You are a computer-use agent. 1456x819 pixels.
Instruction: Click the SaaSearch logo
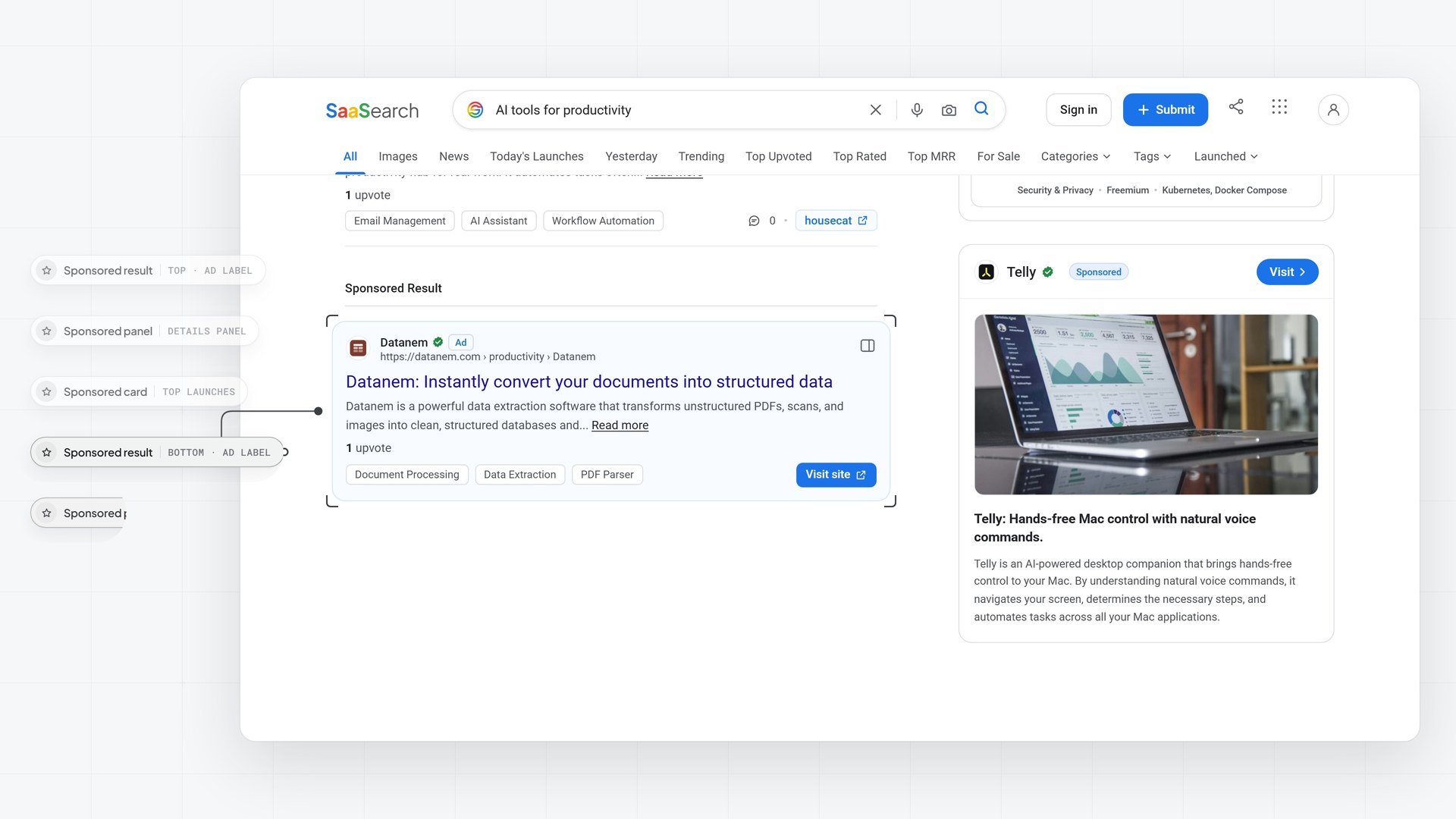(372, 111)
